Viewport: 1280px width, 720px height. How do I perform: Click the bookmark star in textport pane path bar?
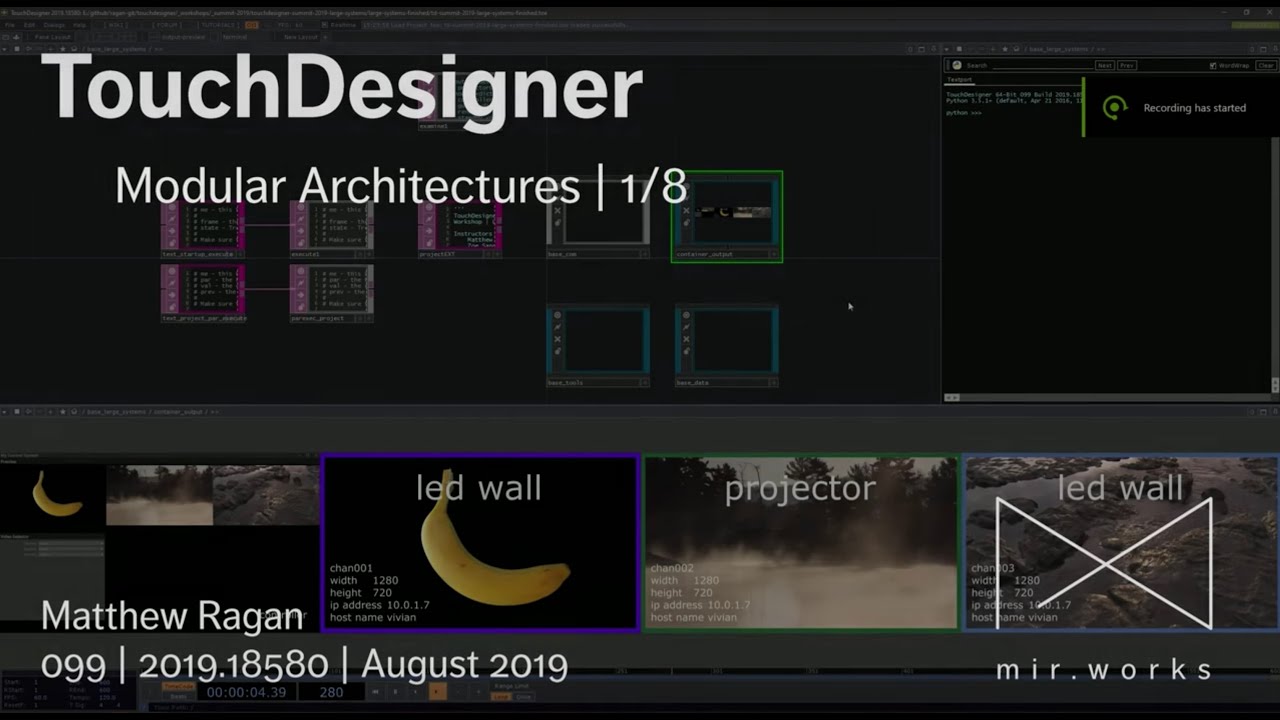[x=1005, y=49]
